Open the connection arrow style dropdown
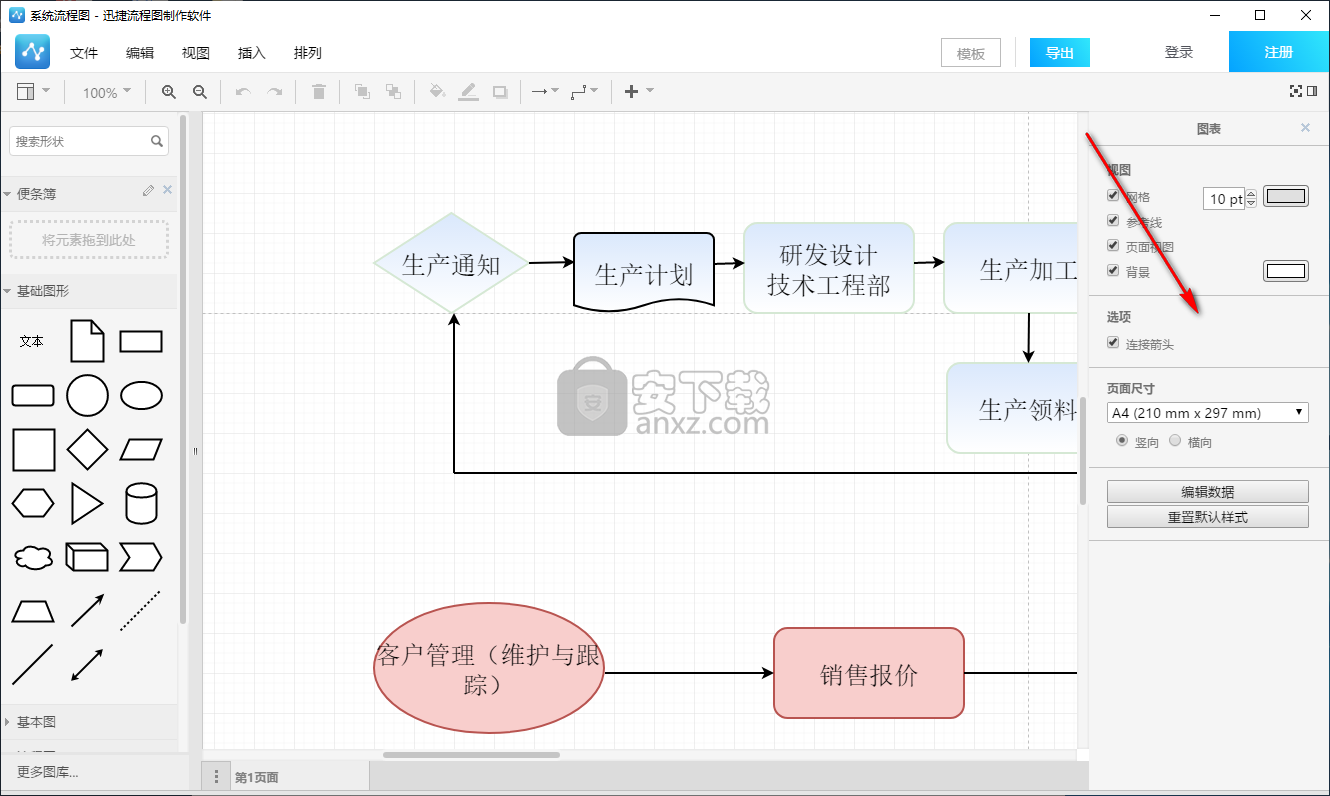This screenshot has width=1330, height=796. click(544, 92)
